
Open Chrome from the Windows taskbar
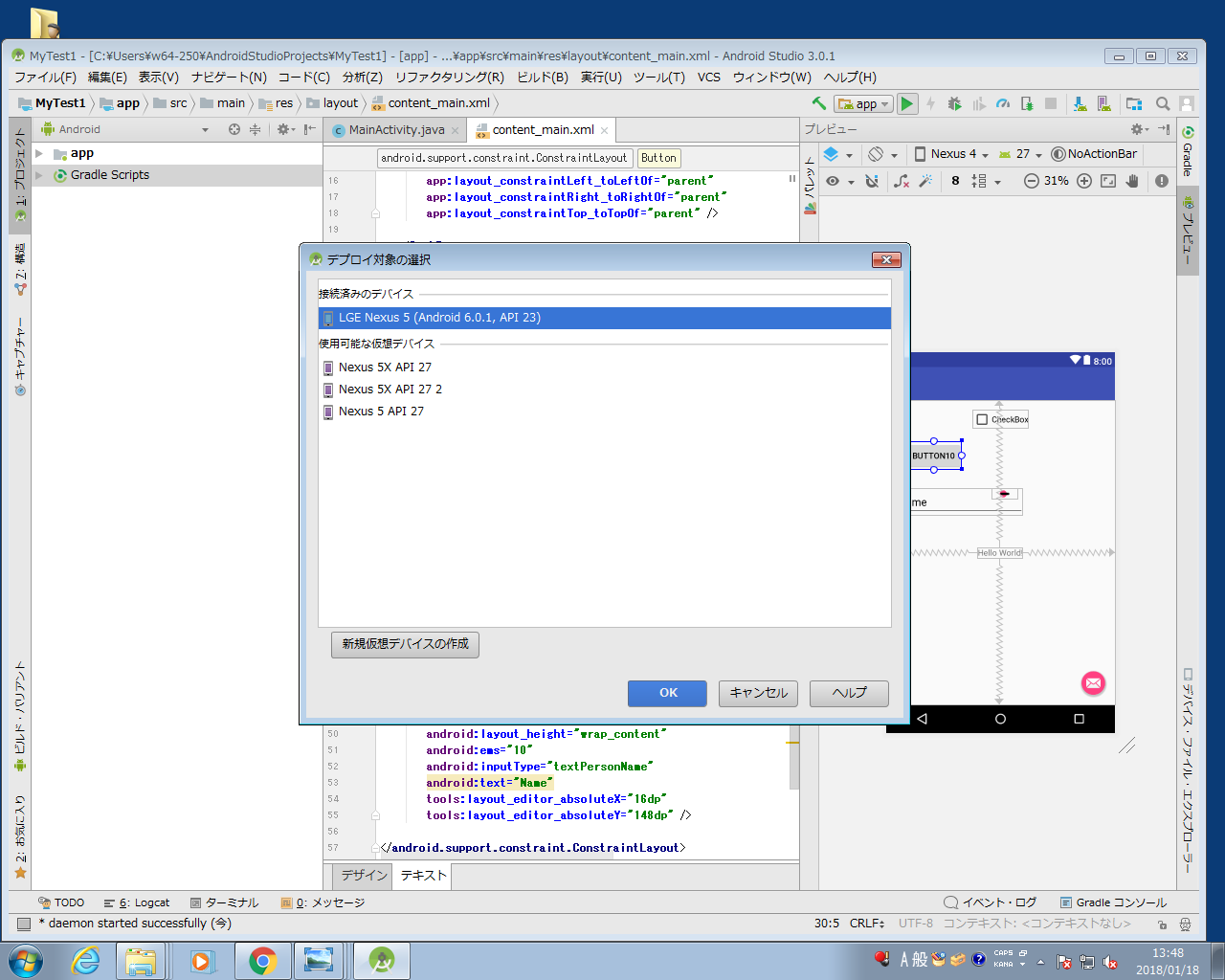tap(262, 960)
